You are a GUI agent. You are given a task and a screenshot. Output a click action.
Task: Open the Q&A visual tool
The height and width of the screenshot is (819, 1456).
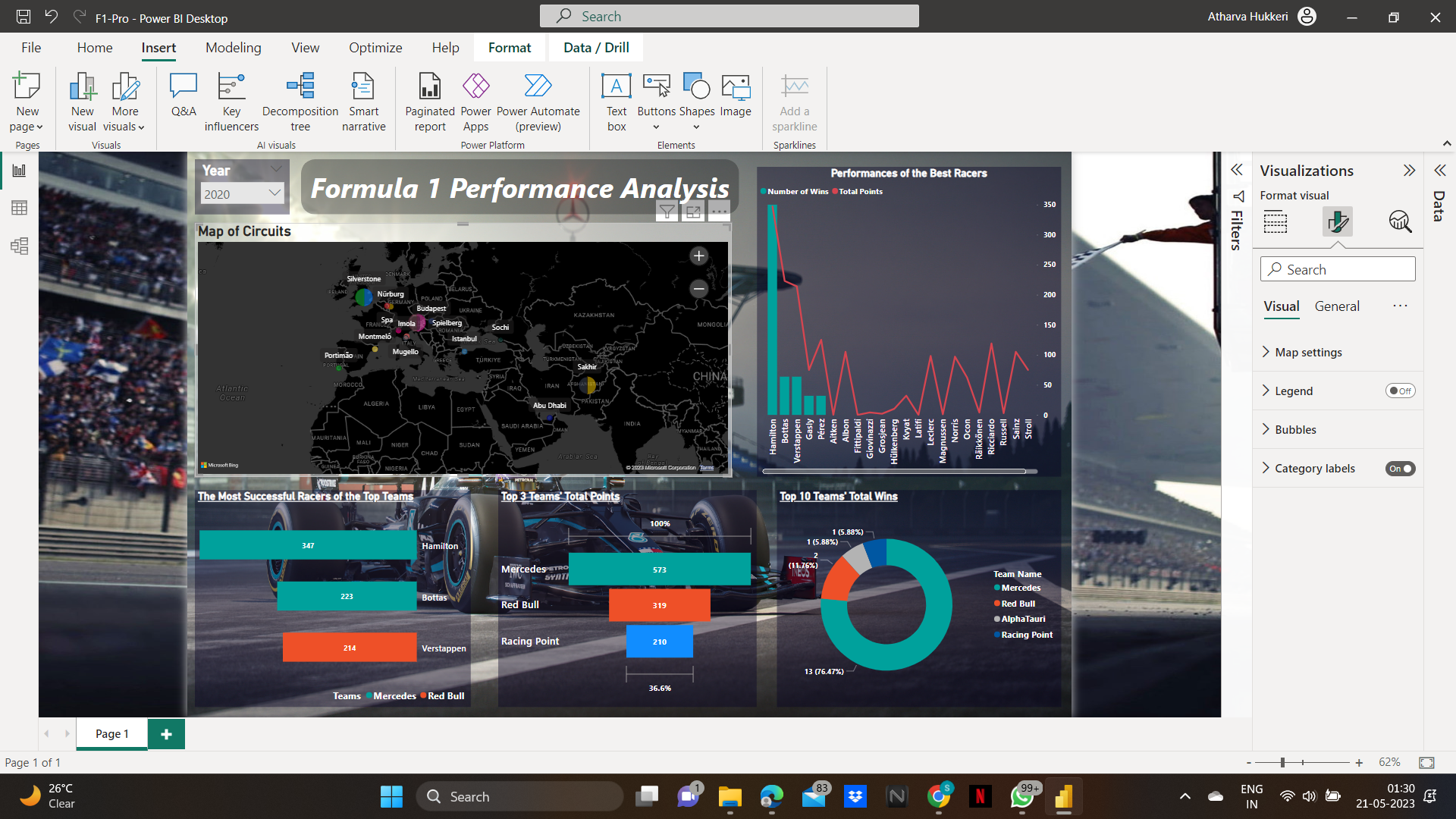(x=184, y=95)
